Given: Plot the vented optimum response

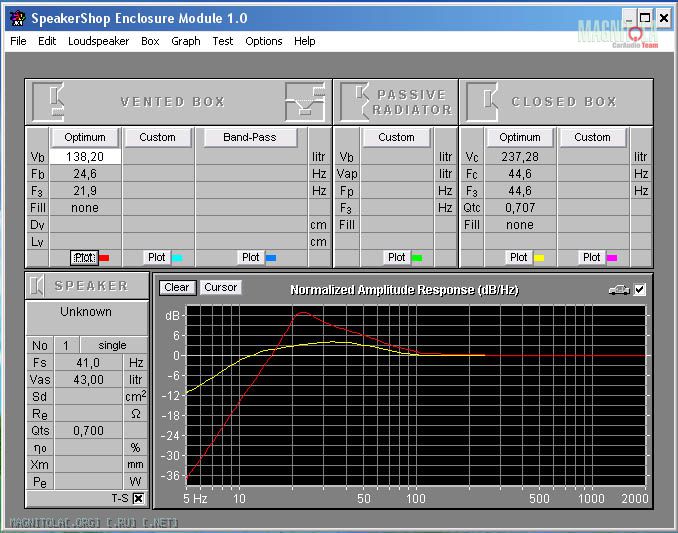Looking at the screenshot, I should point(84,258).
